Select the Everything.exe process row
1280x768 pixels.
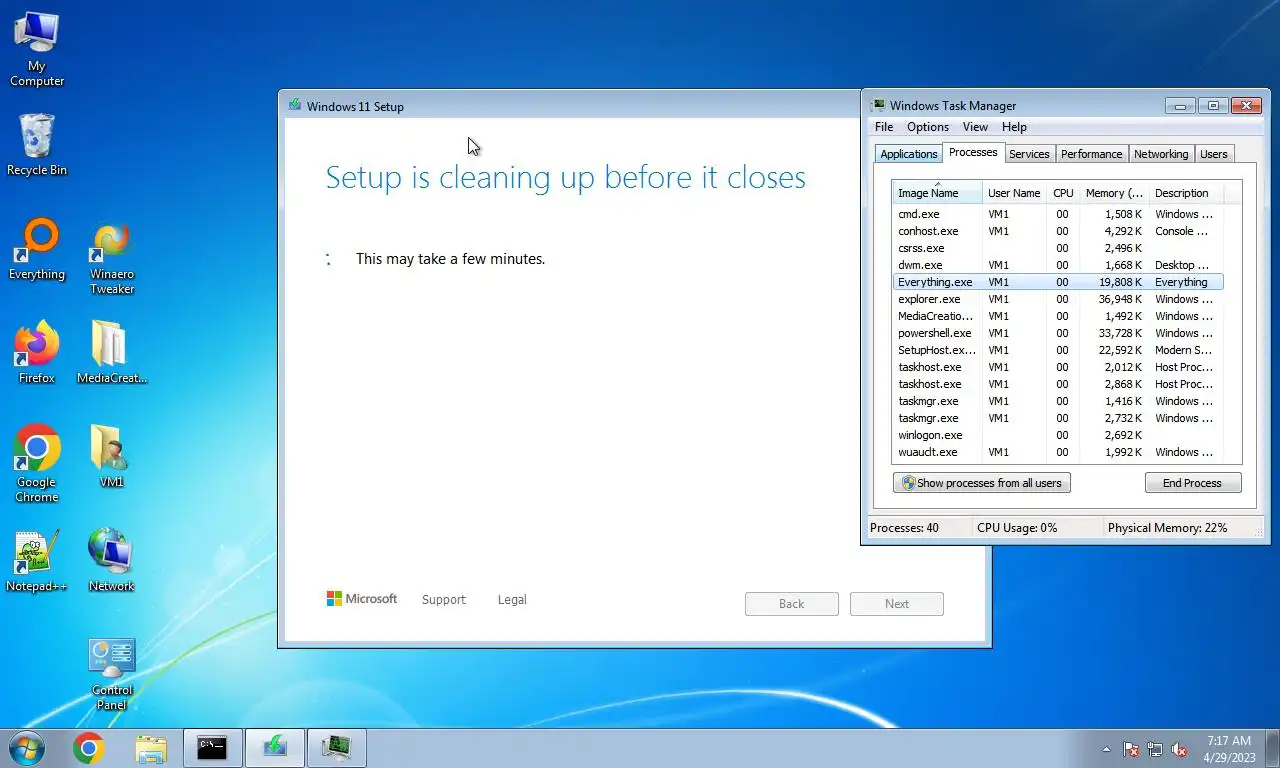tap(1058, 282)
